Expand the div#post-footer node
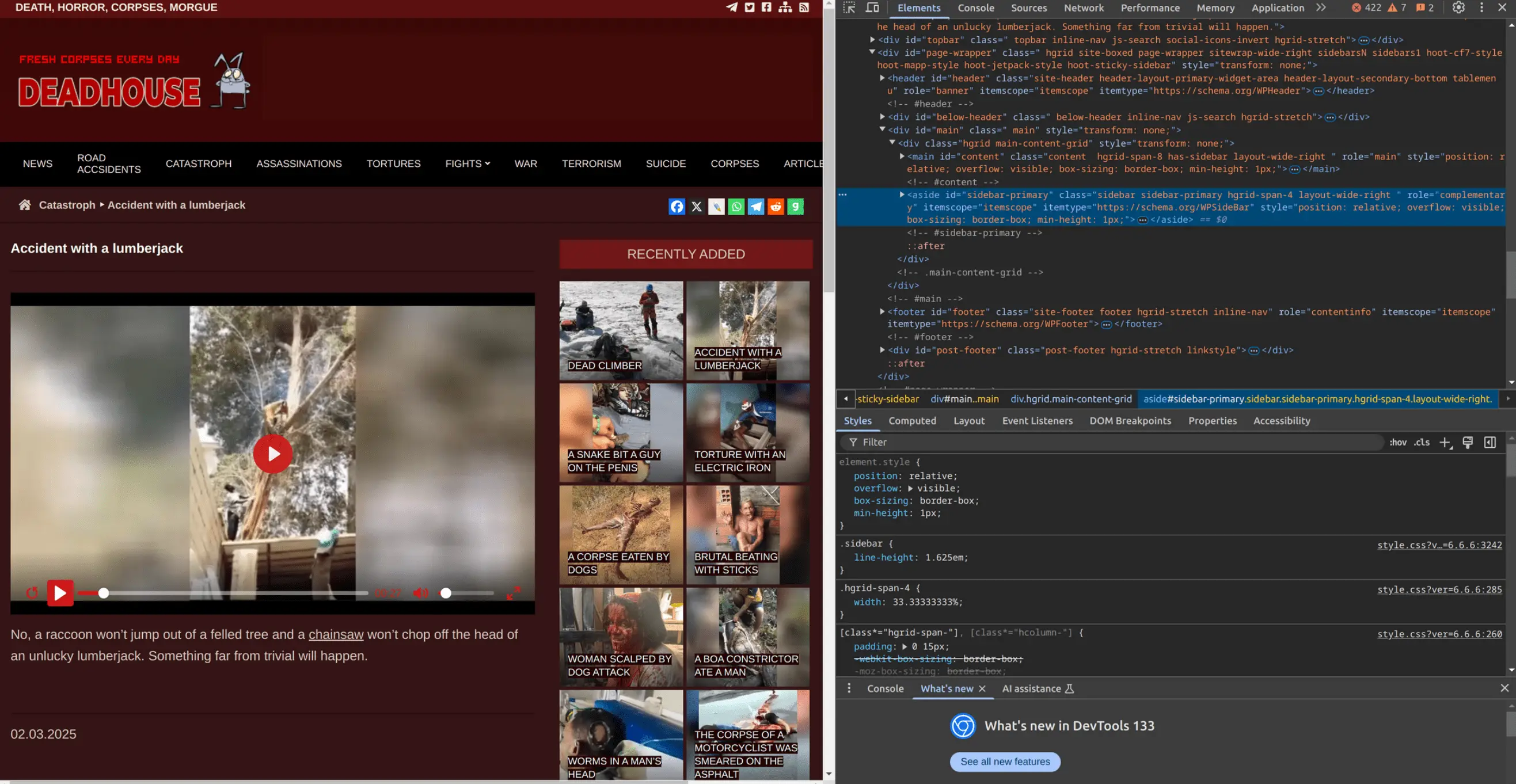 click(x=882, y=349)
